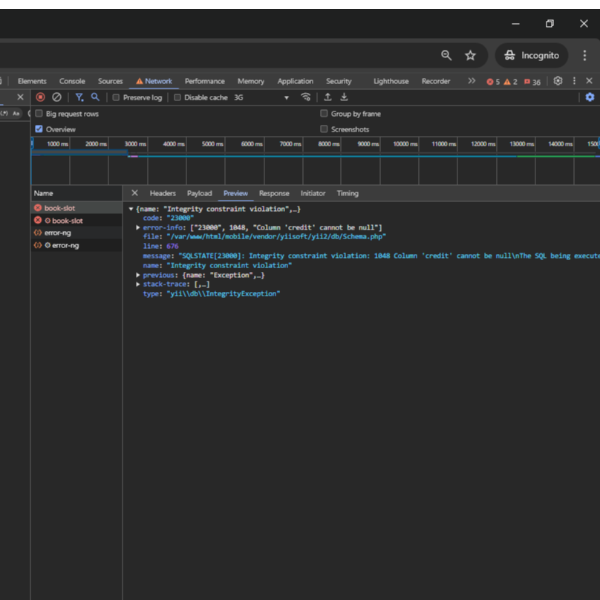Switch to the Lighthouse tab
Image resolution: width=600 pixels, height=600 pixels.
(x=391, y=81)
